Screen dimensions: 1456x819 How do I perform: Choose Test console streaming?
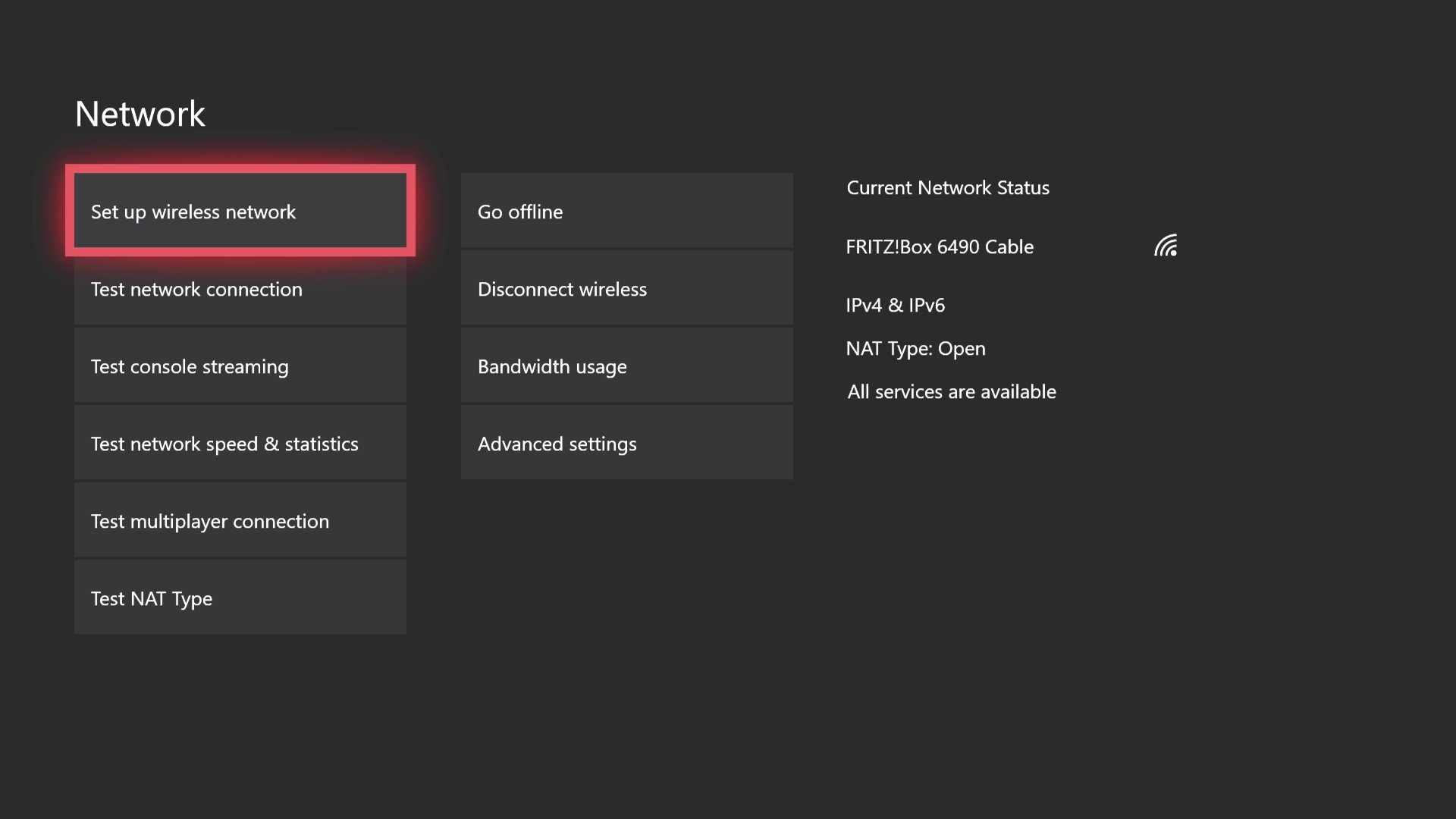tap(240, 366)
